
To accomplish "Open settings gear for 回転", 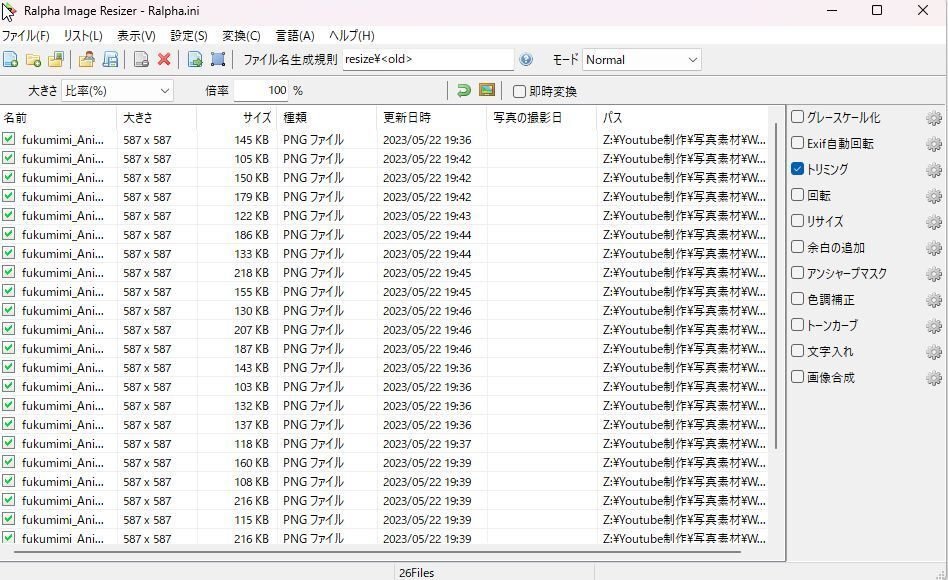I will coord(933,196).
